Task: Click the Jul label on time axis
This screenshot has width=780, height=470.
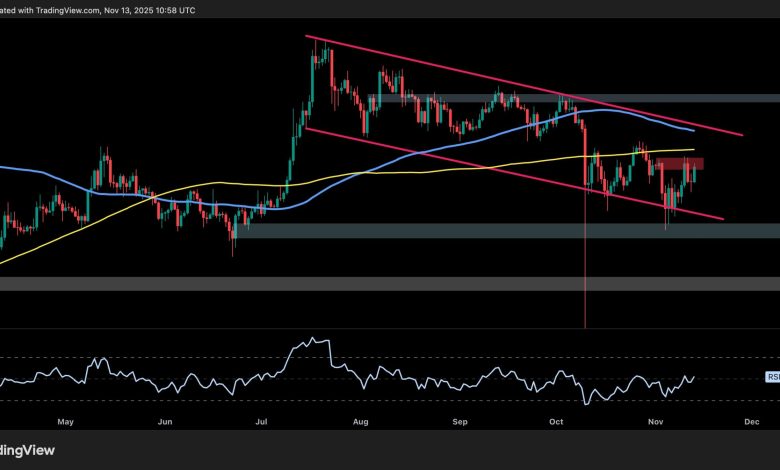Action: click(x=259, y=422)
